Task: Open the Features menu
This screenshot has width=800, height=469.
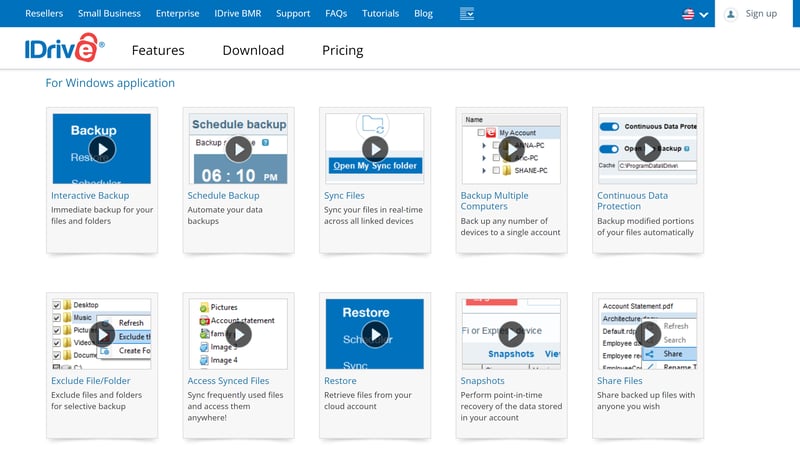Action: coord(158,50)
